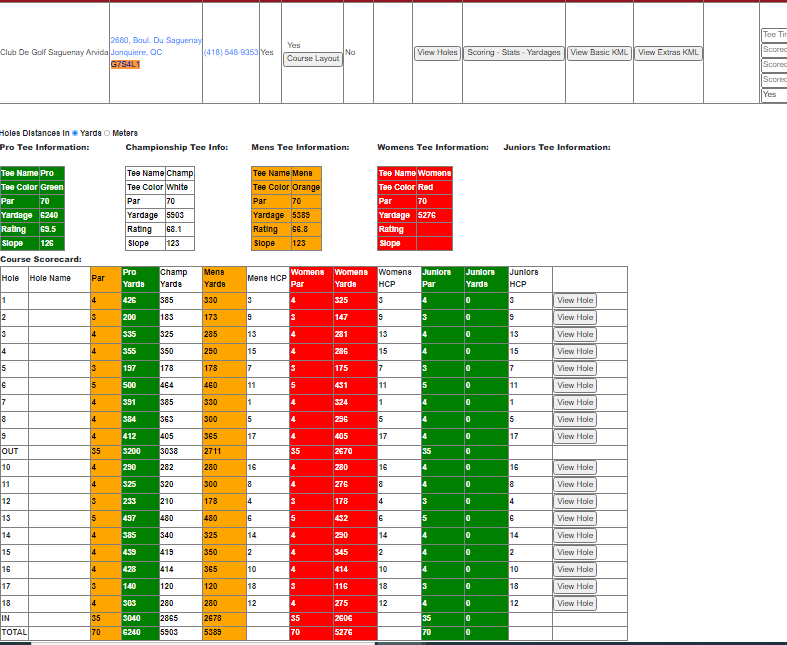This screenshot has width=787, height=645.
Task: Click View Hole for hole 5
Action: tap(575, 369)
